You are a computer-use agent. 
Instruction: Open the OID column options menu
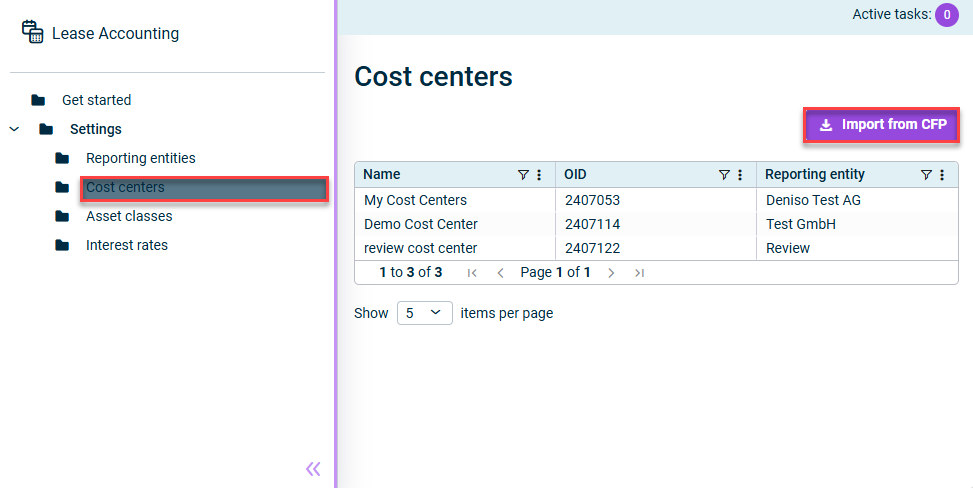point(740,175)
